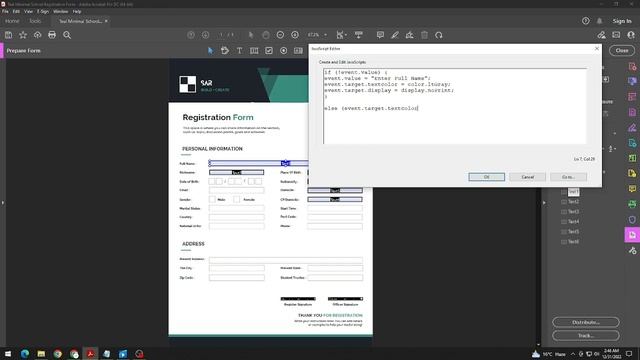
Task: Select the Add List box tool
Action: click(x=298, y=51)
